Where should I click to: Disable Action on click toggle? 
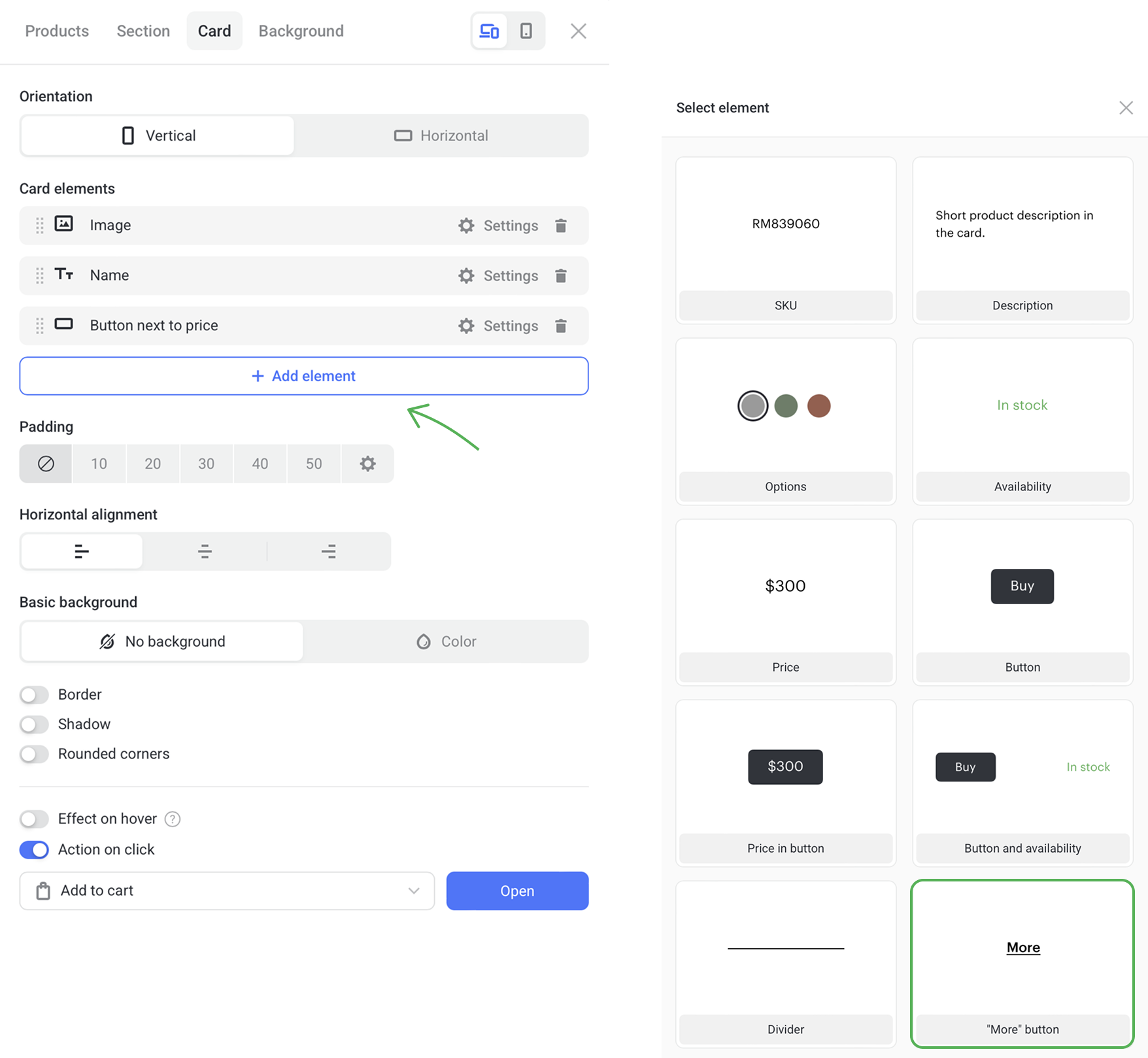34,849
